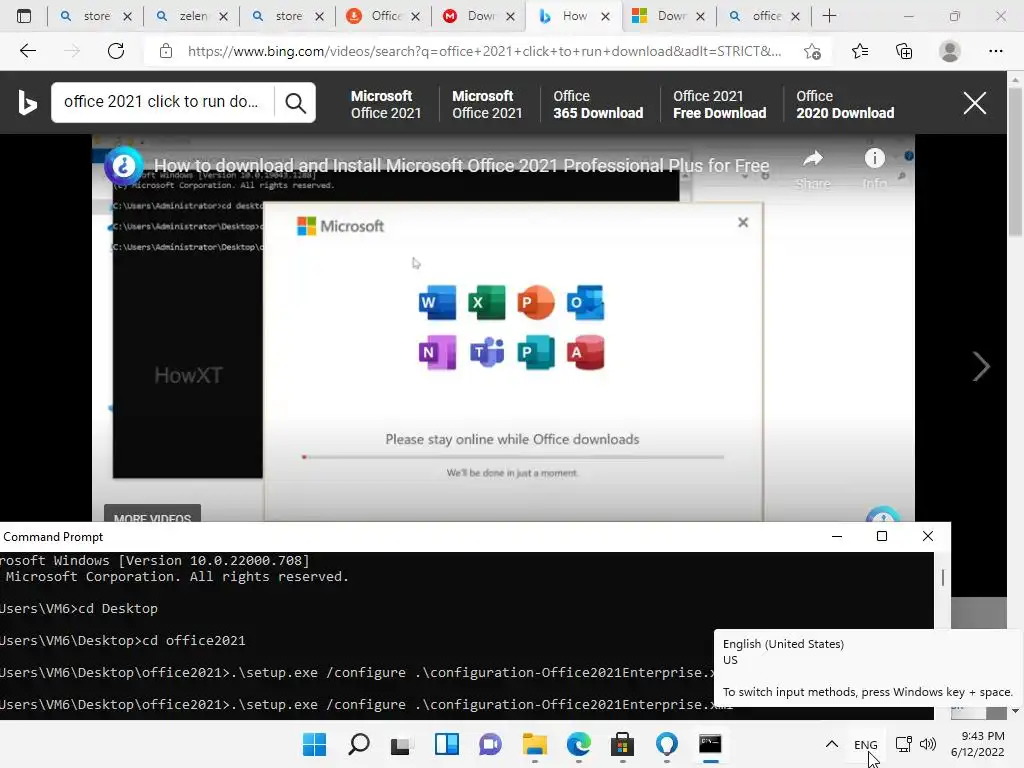Close the Bing video overlay with X
Screen dimensions: 1024x768
pyautogui.click(x=974, y=103)
